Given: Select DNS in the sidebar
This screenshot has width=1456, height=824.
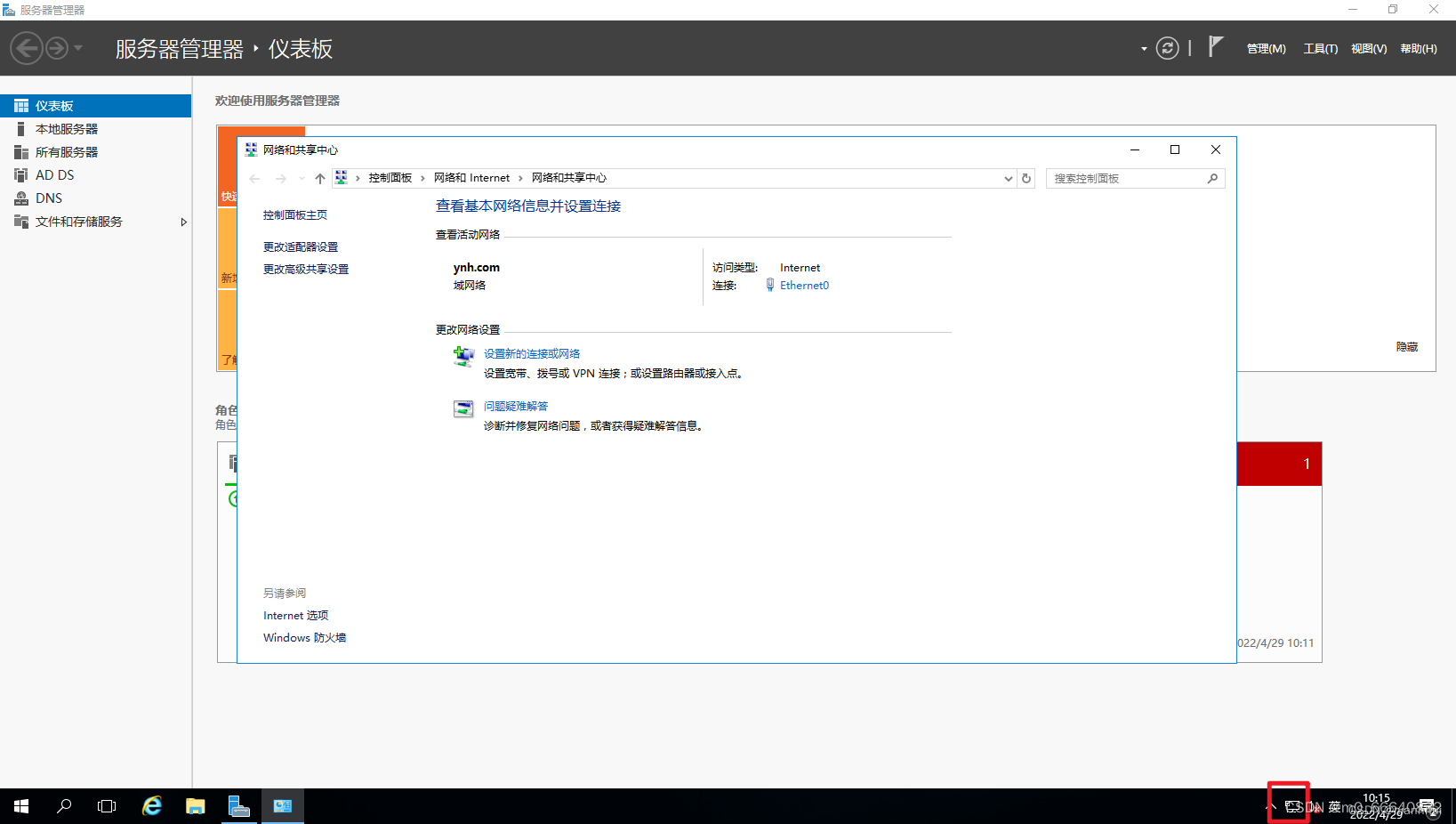Looking at the screenshot, I should click(95, 198).
